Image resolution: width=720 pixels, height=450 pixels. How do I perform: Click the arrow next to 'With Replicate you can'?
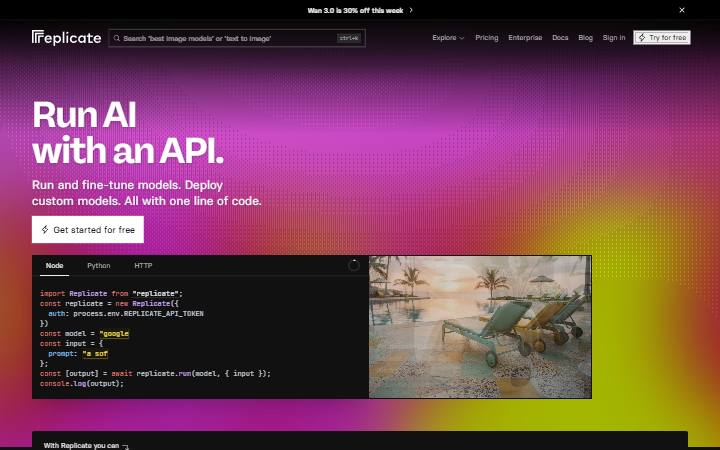[125, 446]
